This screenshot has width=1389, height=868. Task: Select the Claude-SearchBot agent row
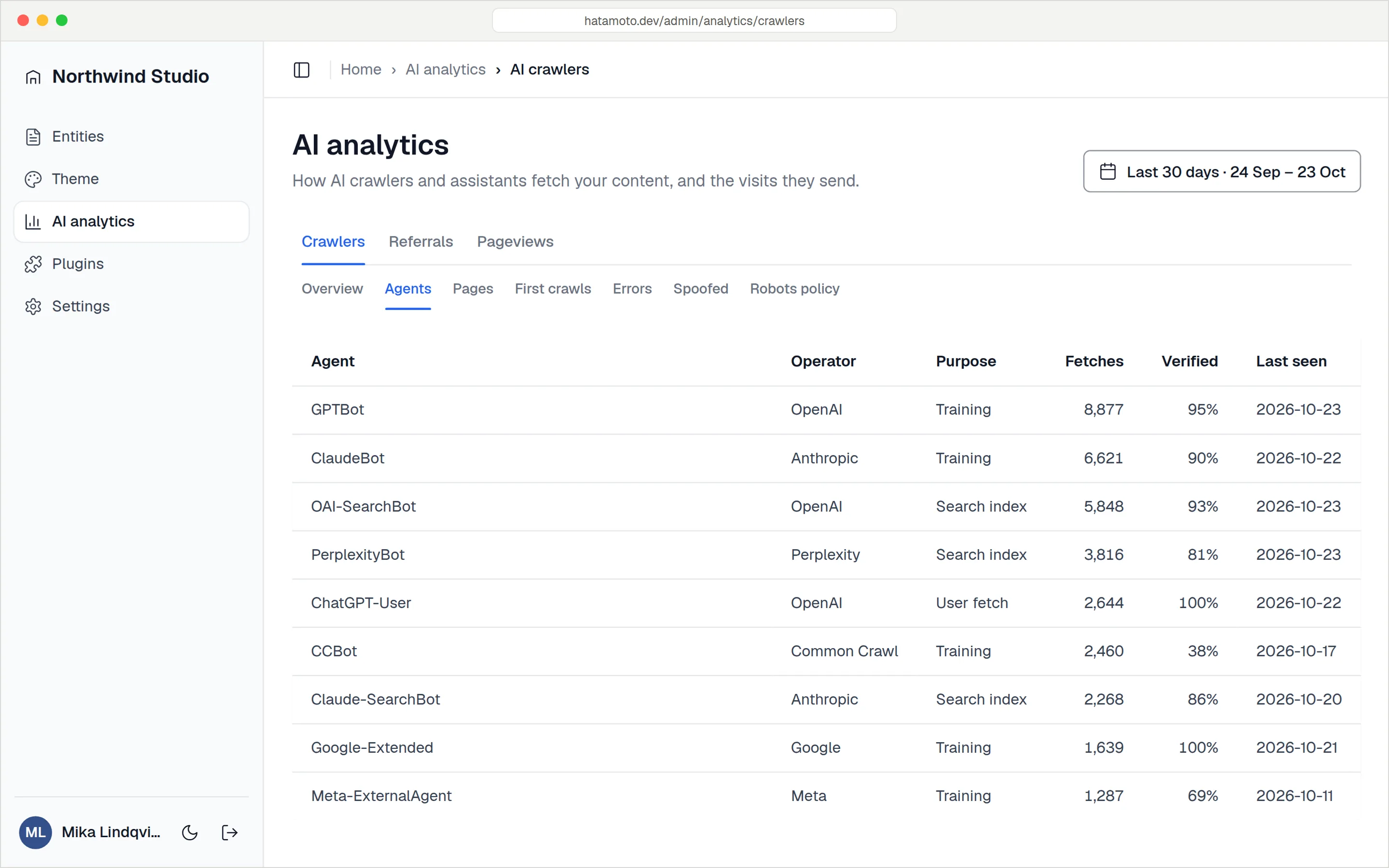[826, 699]
